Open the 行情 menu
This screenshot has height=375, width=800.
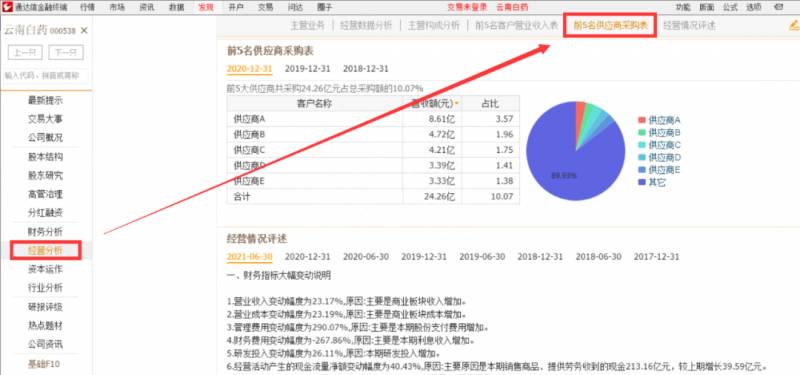[x=87, y=7]
